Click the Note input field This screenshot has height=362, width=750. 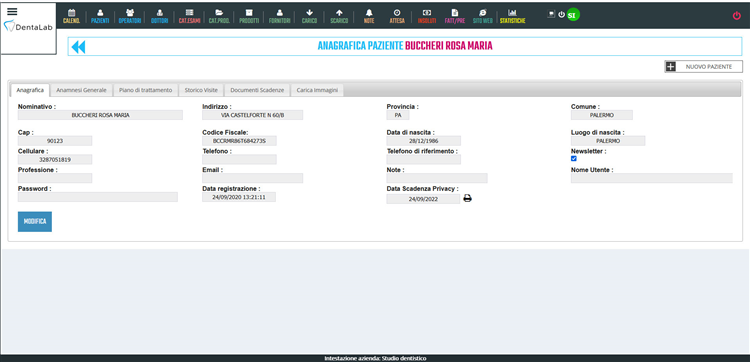click(437, 178)
